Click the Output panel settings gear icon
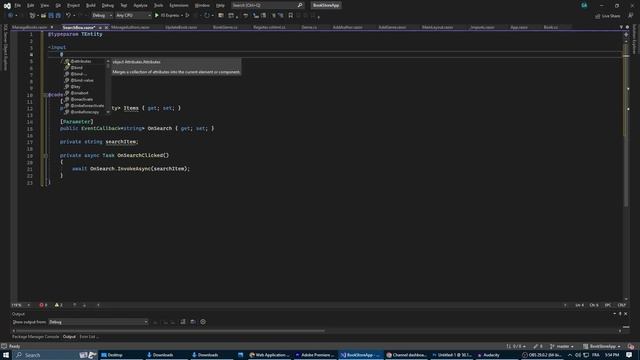Image resolution: width=640 pixels, height=360 pixels. click(203, 322)
